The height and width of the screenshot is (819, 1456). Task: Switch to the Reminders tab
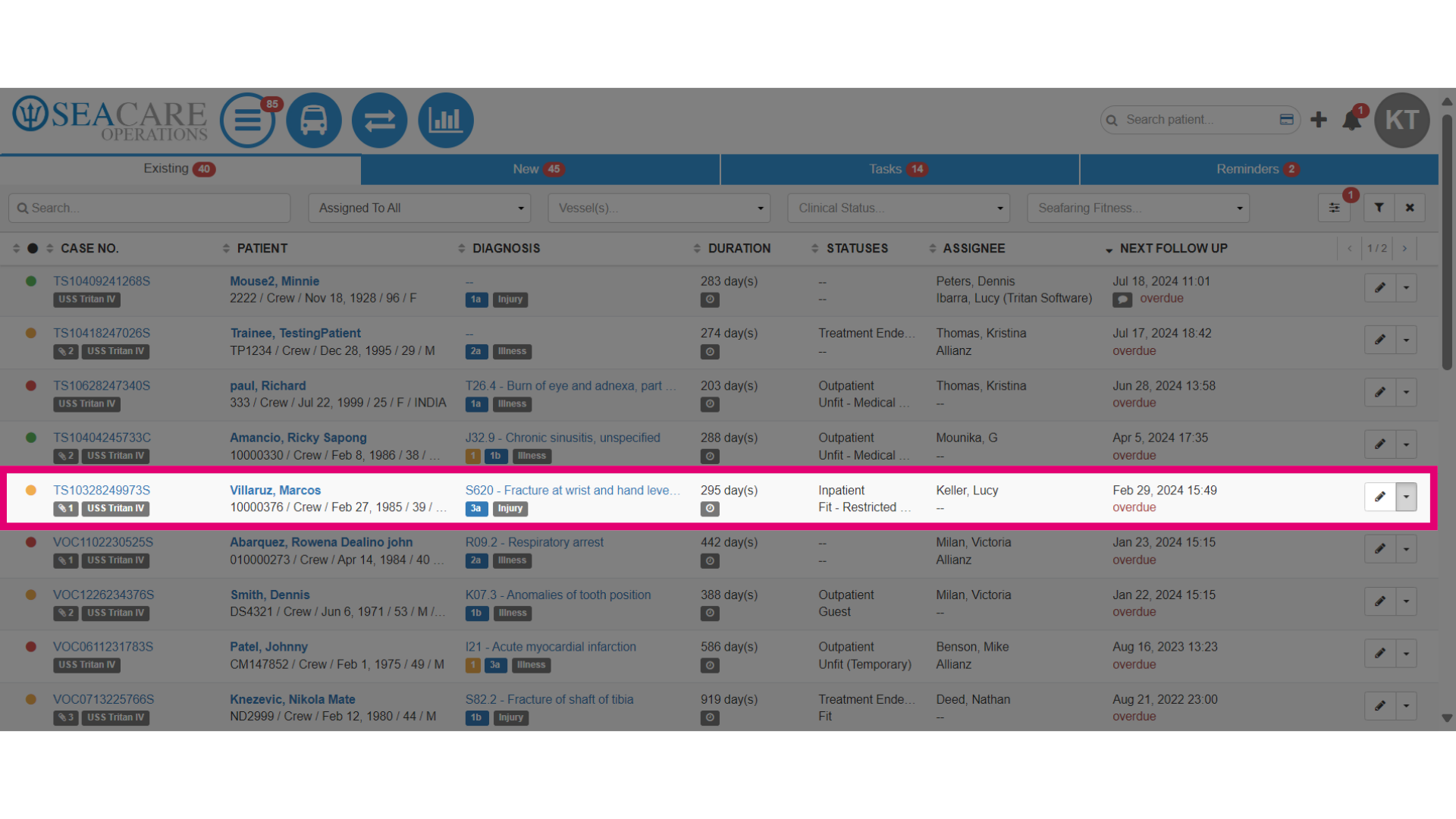coord(1259,169)
